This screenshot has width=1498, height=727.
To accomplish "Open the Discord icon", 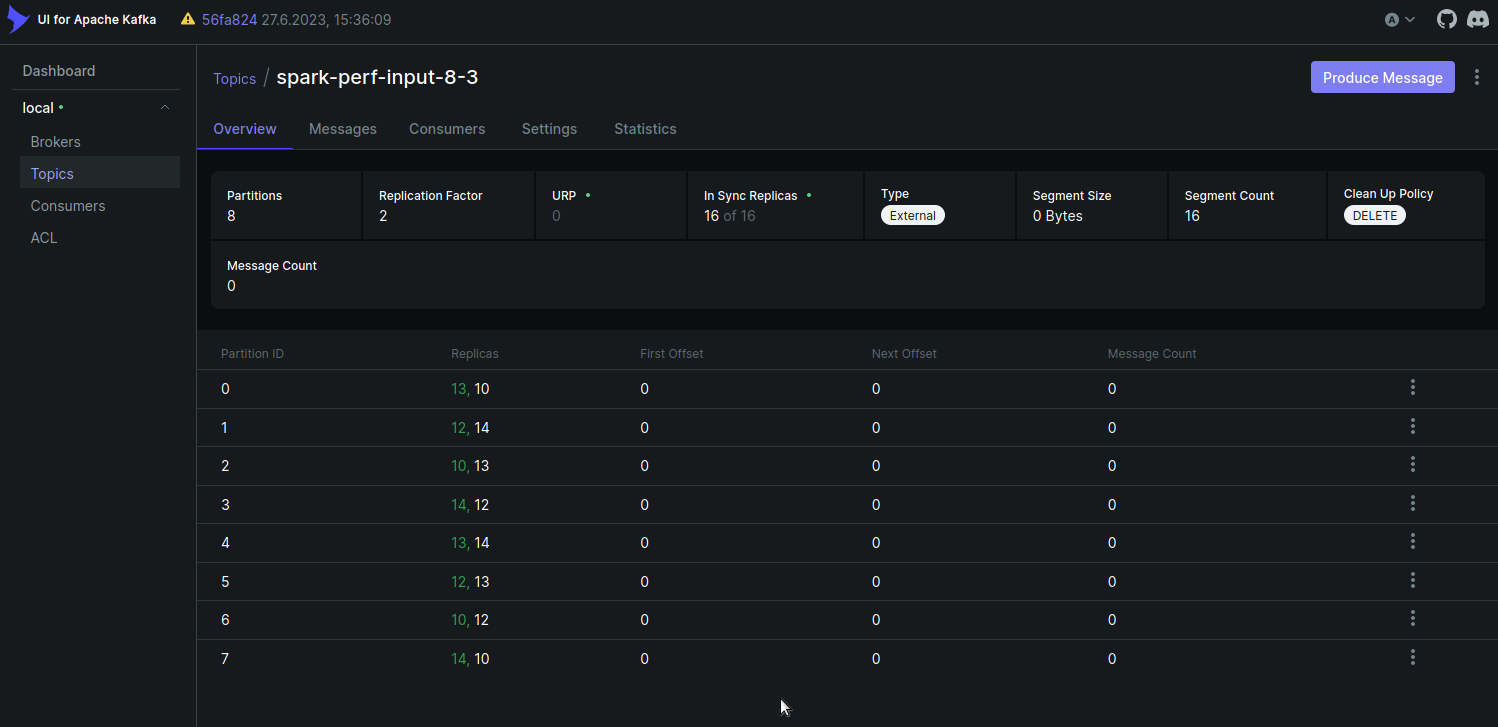I will (1478, 19).
